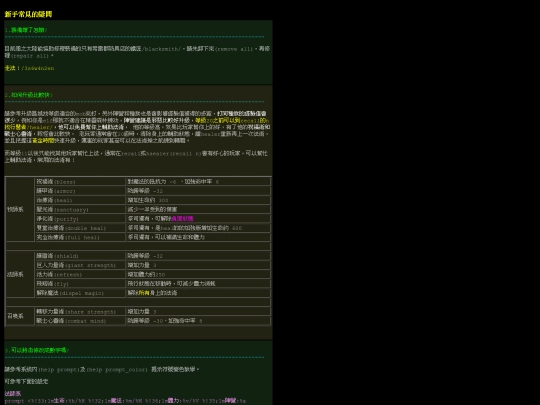Click the "(help prompt_color)" command text
Screen dimensions: 540x405
point(117,370)
